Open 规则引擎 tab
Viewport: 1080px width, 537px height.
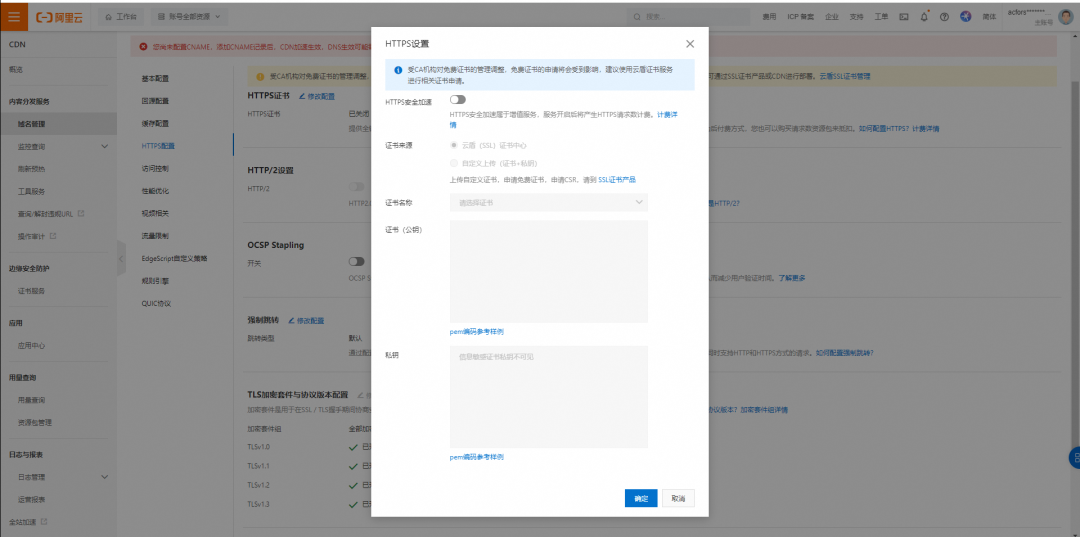(x=155, y=281)
